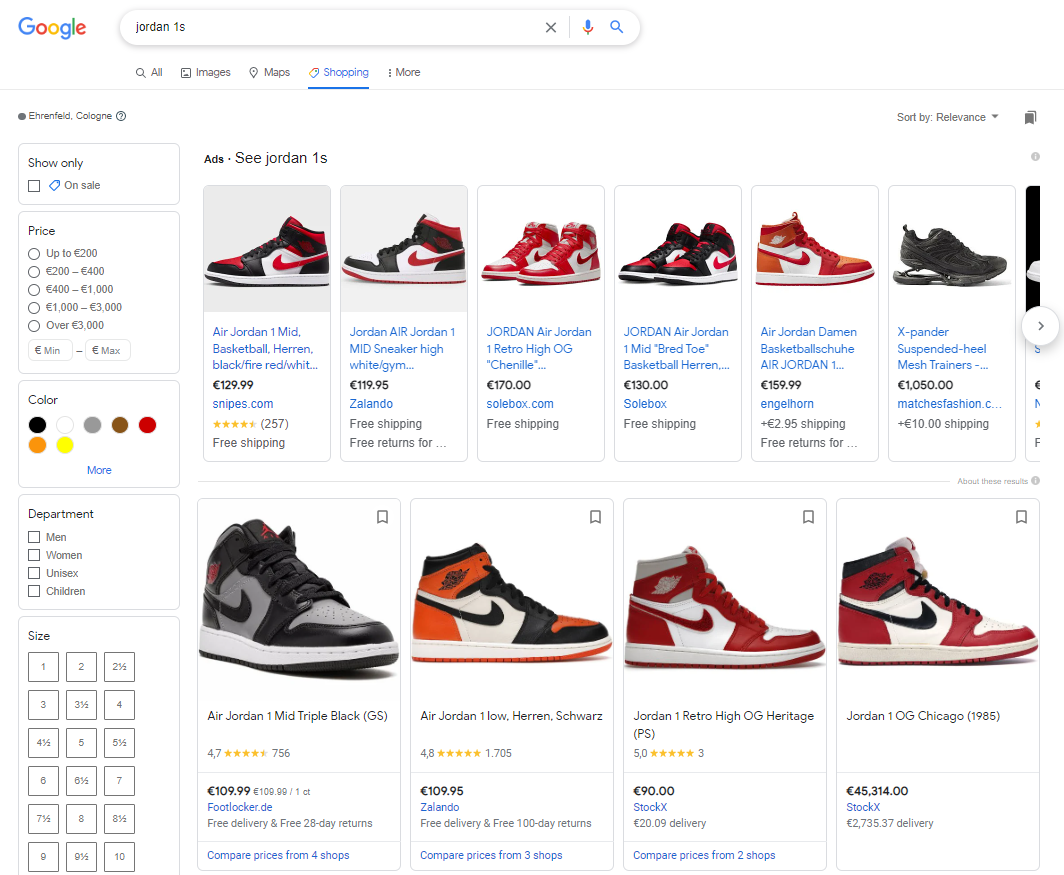Filter by white color swatch

[65, 425]
